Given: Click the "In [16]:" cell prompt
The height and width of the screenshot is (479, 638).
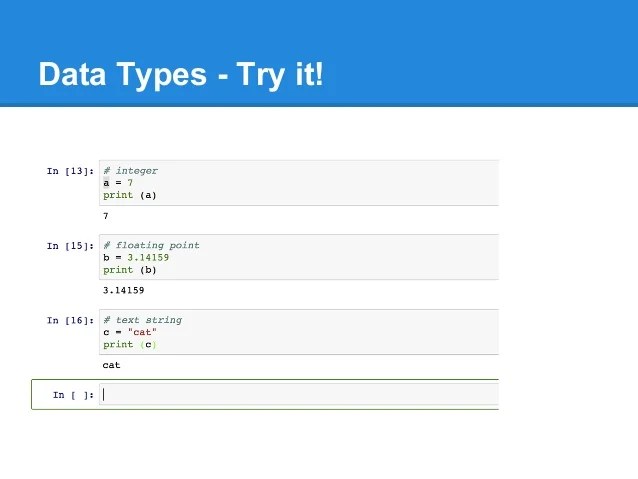Looking at the screenshot, I should pos(70,320).
